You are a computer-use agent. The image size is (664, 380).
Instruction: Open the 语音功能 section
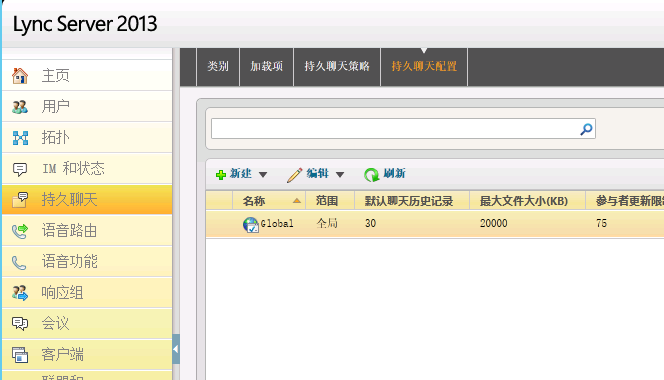click(87, 262)
